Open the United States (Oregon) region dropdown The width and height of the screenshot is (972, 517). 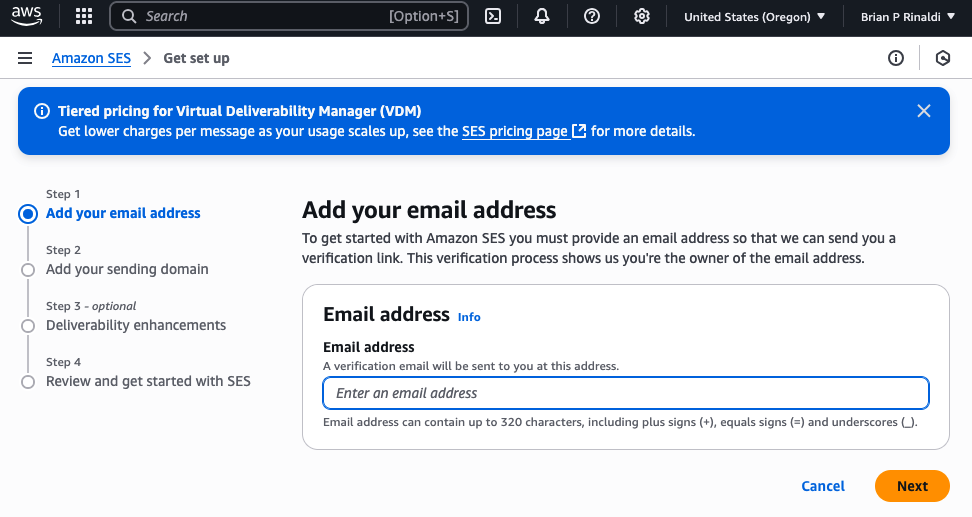pyautogui.click(x=754, y=17)
